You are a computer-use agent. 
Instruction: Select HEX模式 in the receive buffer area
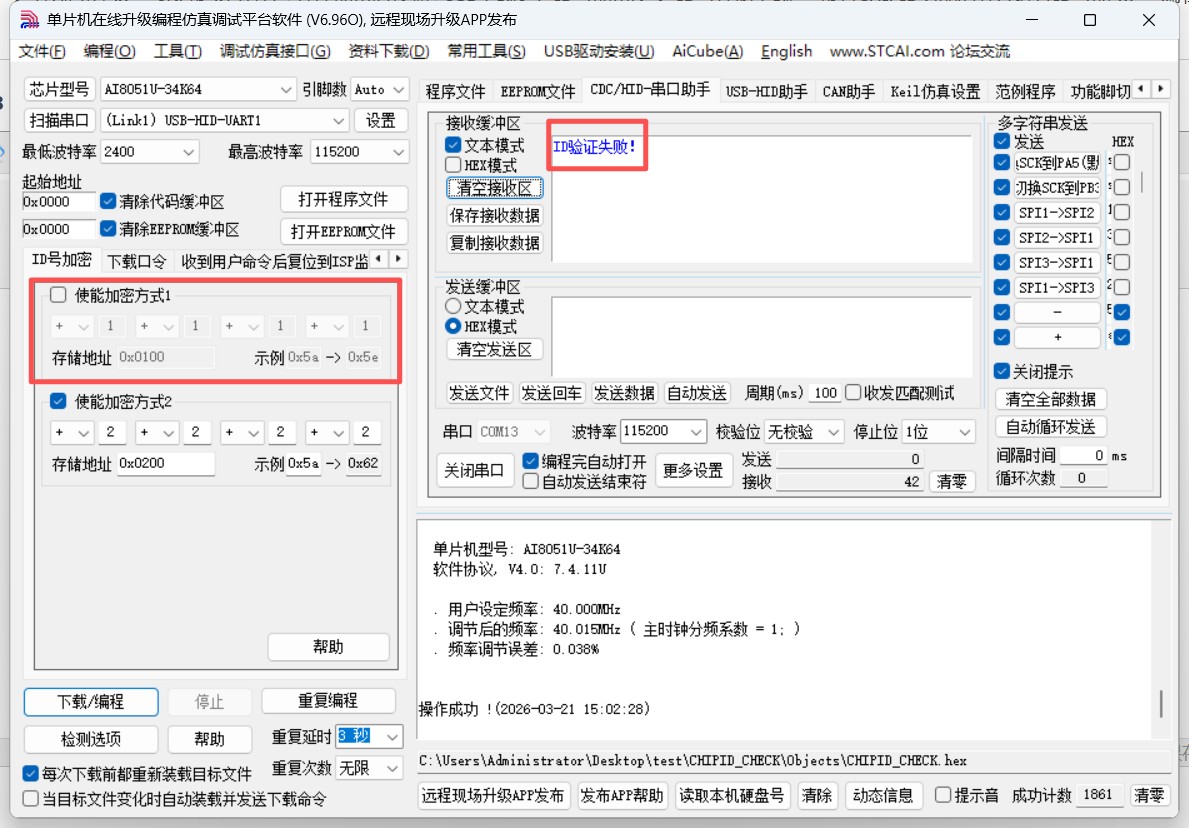454,164
